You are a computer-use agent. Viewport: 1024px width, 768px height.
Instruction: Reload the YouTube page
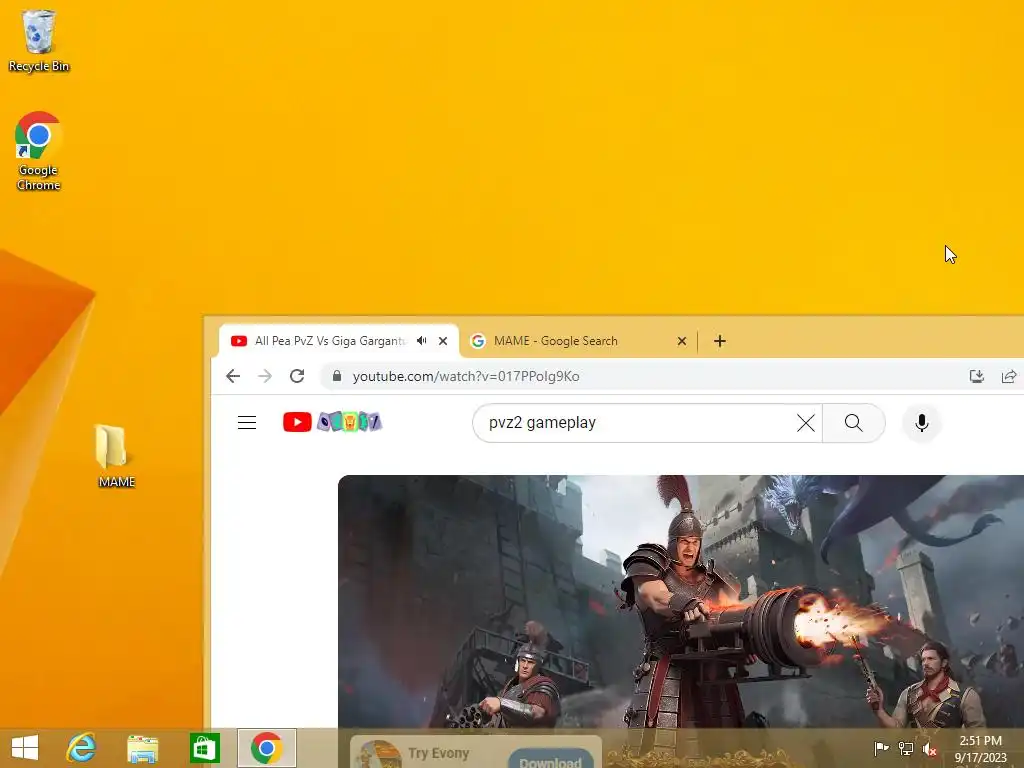[x=297, y=376]
